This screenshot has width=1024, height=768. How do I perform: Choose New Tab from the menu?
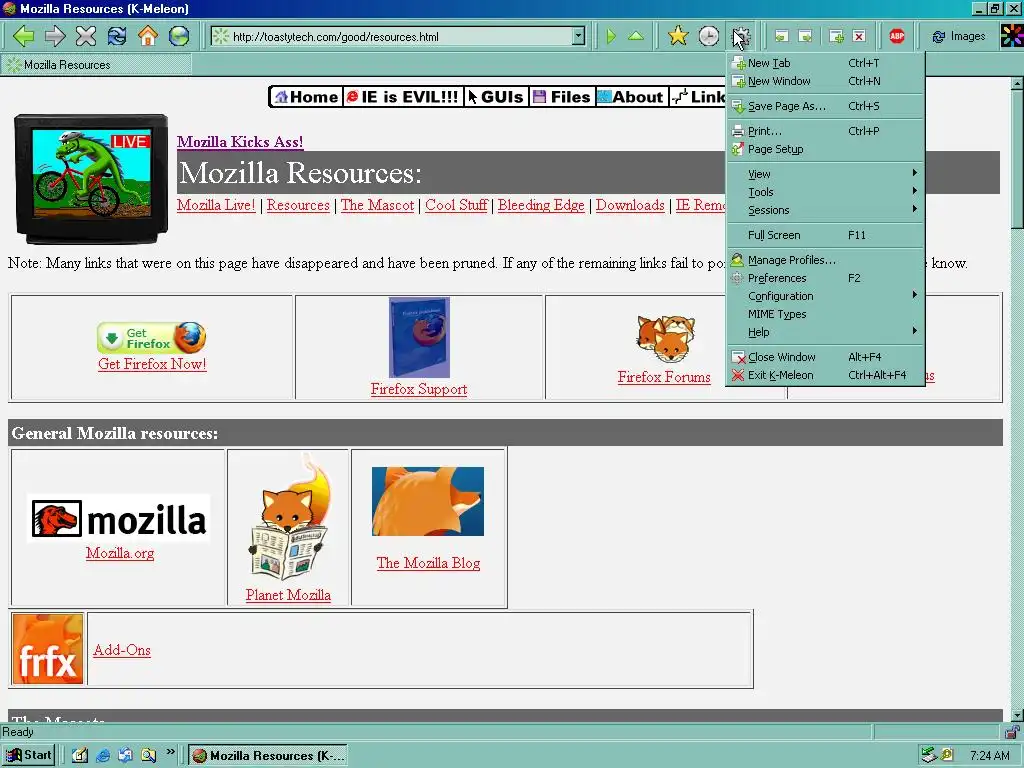pyautogui.click(x=825, y=63)
